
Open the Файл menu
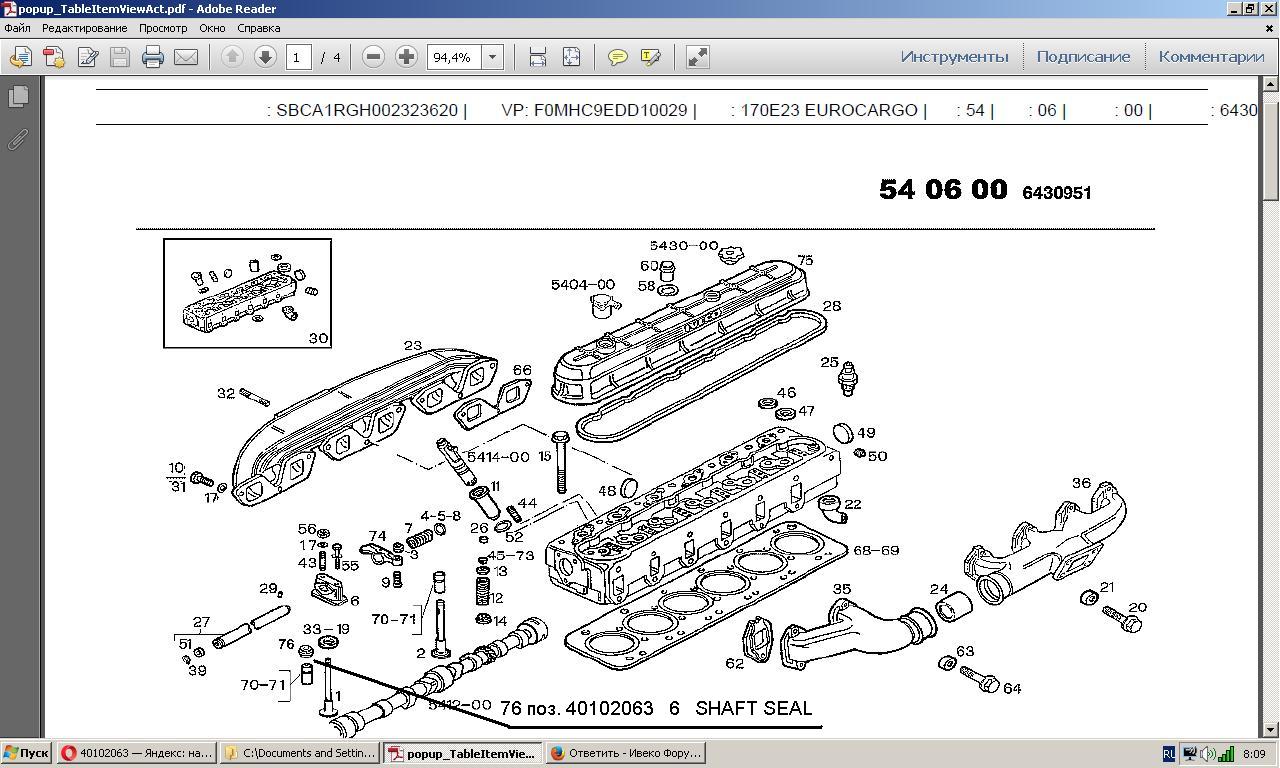coord(17,28)
